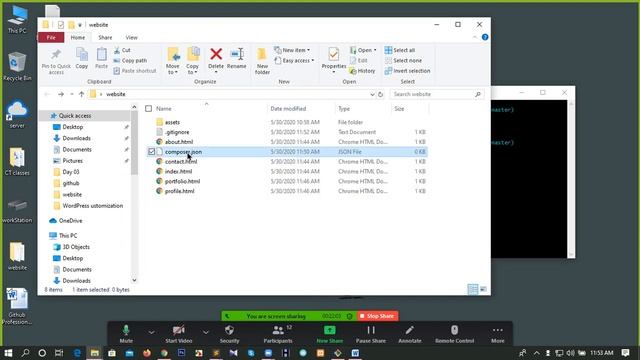Select the index.html file
This screenshot has height=360, width=640.
point(178,171)
